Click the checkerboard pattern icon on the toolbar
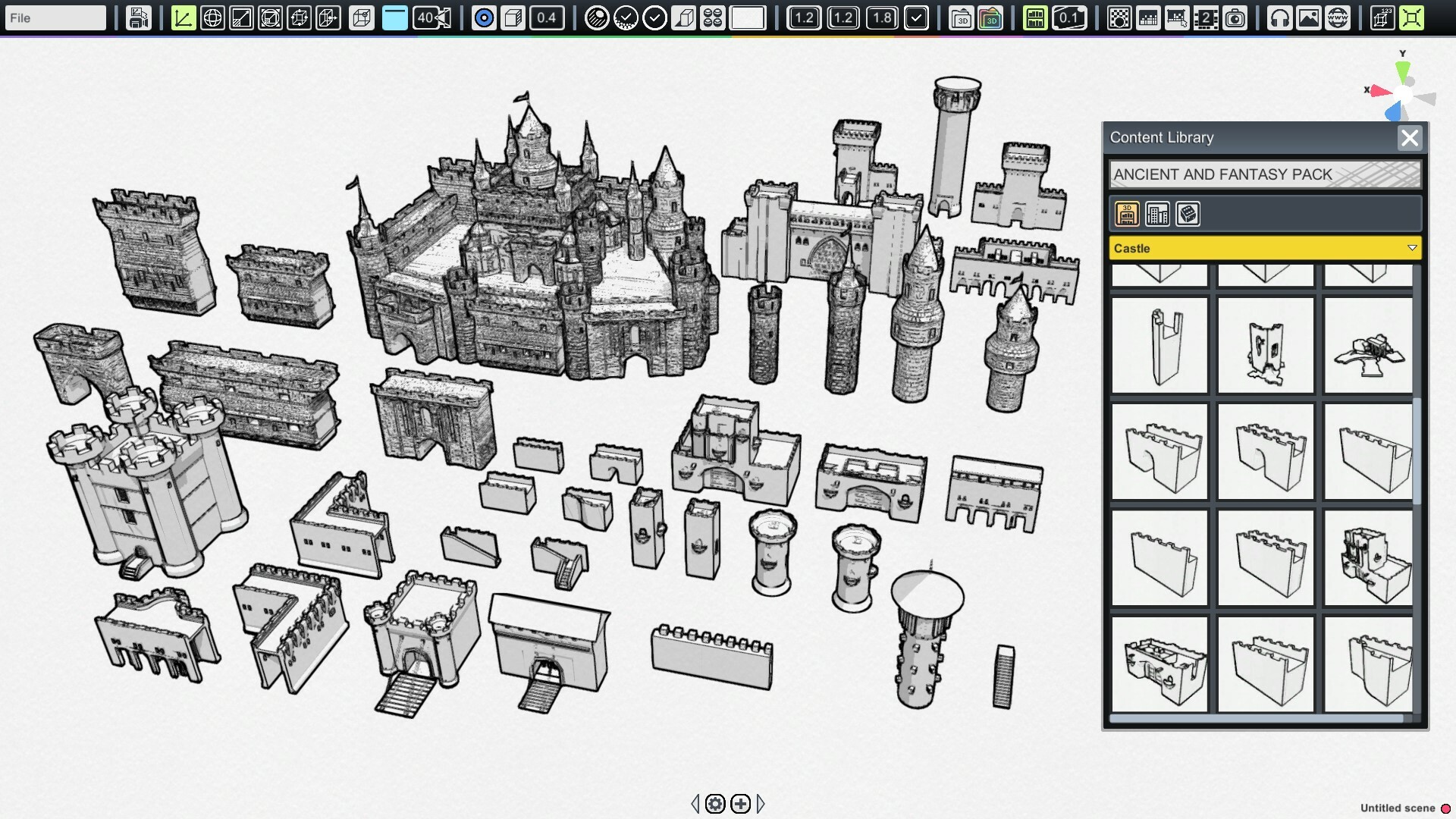The image size is (1456, 819). (x=1120, y=17)
